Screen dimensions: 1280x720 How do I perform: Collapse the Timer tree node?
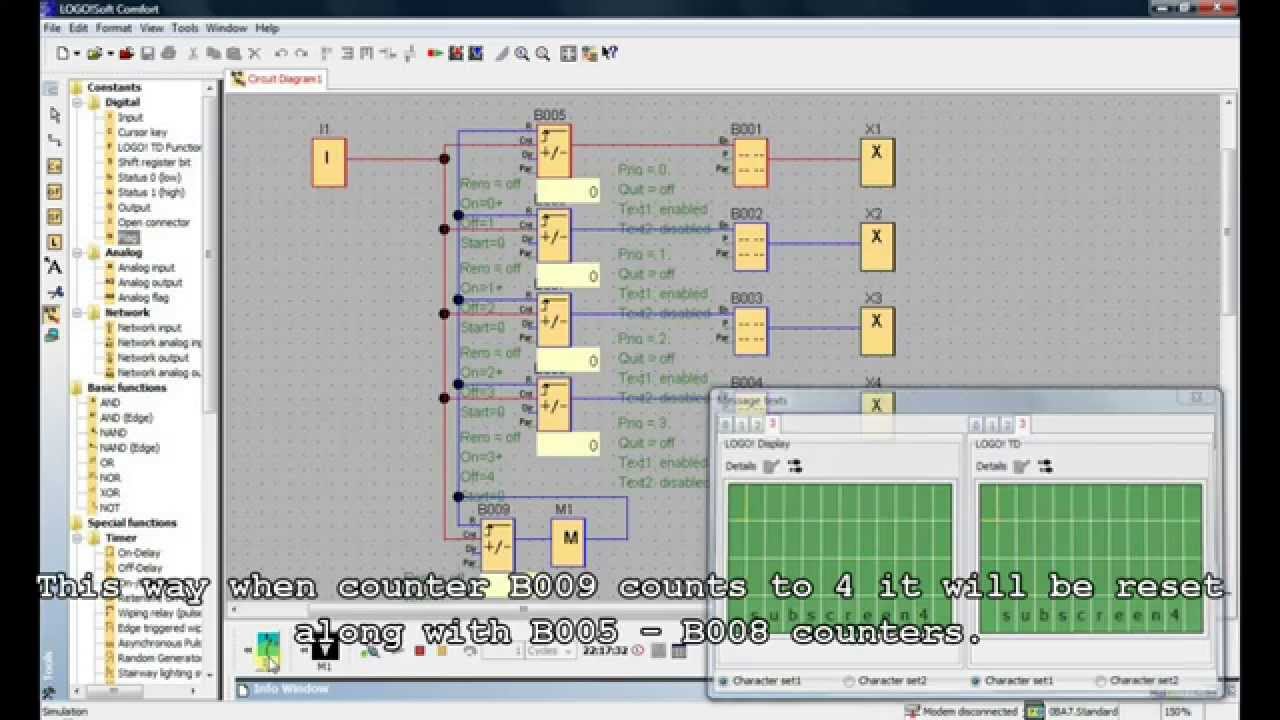pyautogui.click(x=77, y=538)
